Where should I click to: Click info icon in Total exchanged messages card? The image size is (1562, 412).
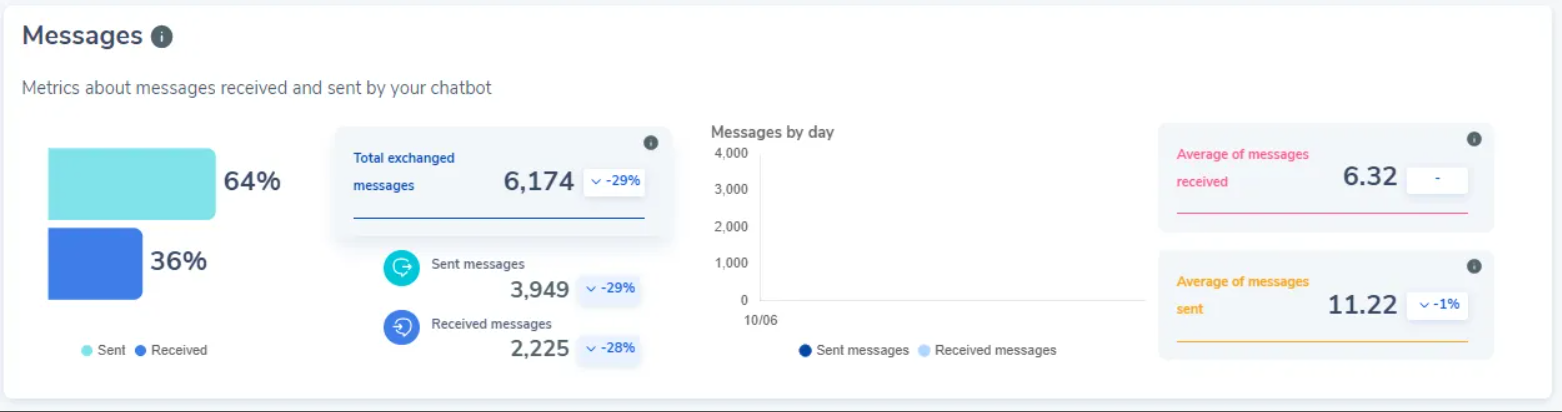pyautogui.click(x=651, y=143)
